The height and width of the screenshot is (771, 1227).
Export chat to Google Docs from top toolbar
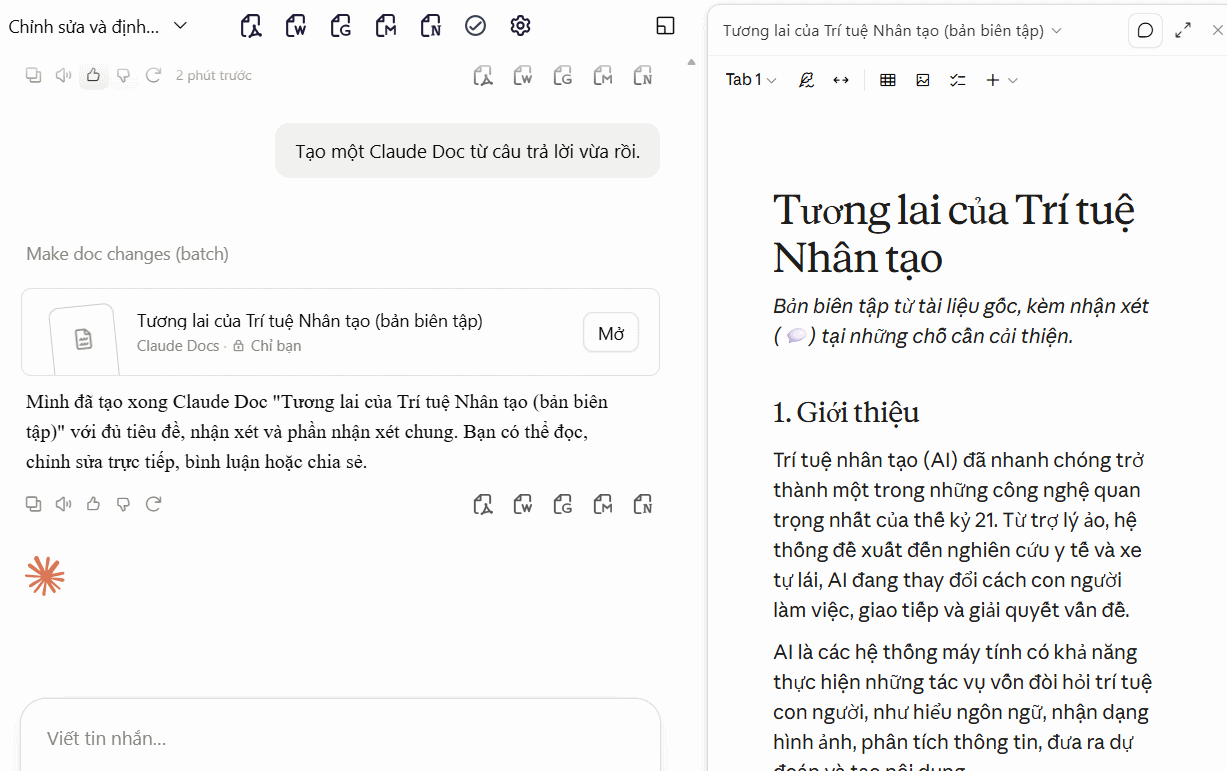341,26
